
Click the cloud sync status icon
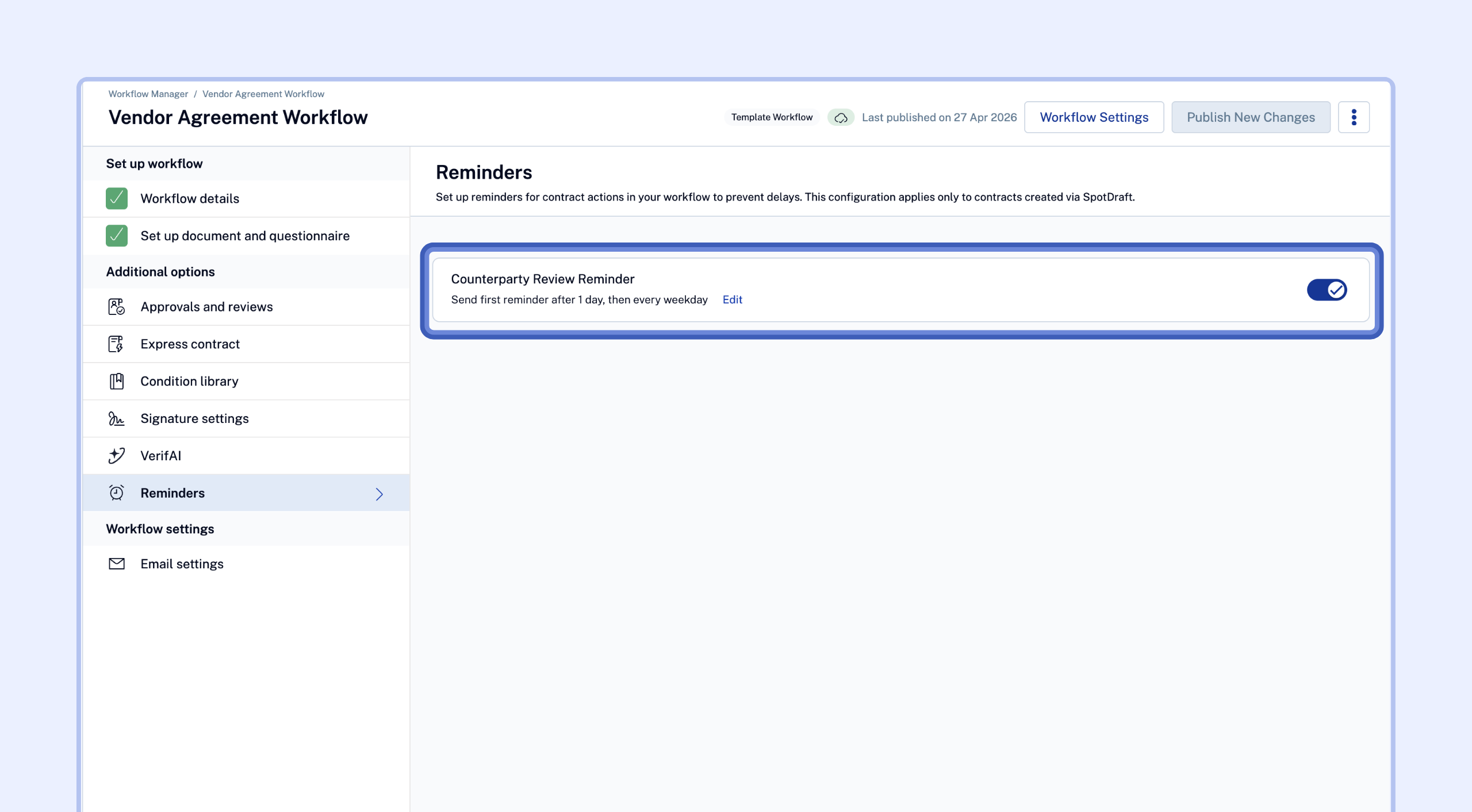[841, 118]
